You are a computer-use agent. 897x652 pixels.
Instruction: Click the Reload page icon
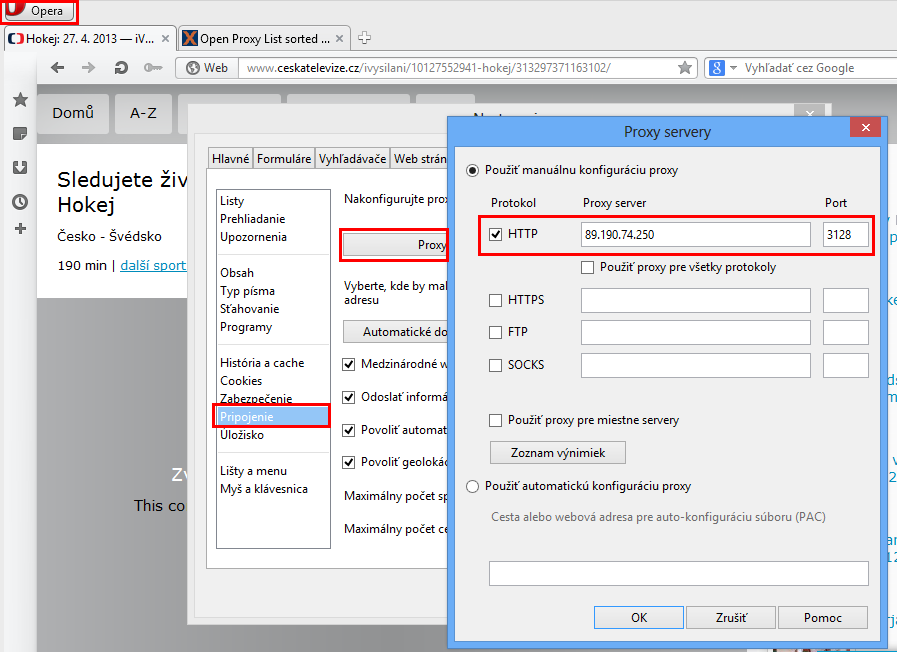121,68
